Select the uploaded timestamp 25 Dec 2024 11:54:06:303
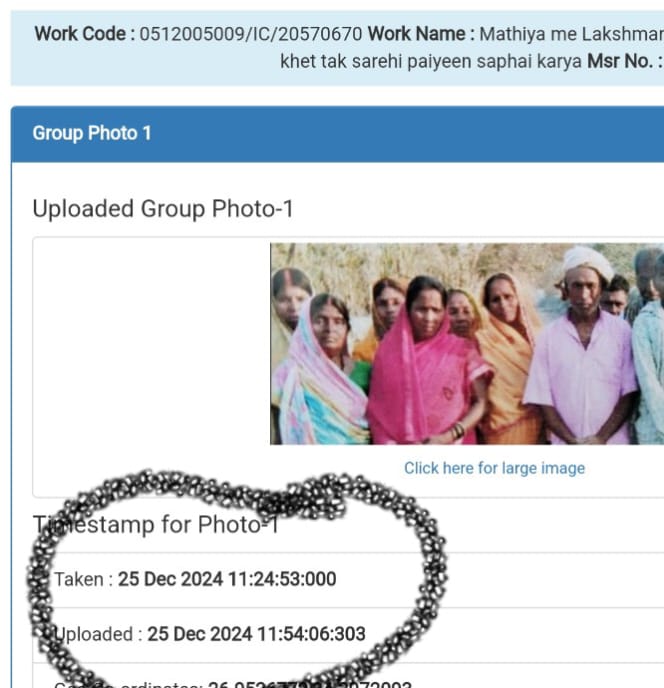The height and width of the screenshot is (688, 664). [256, 634]
